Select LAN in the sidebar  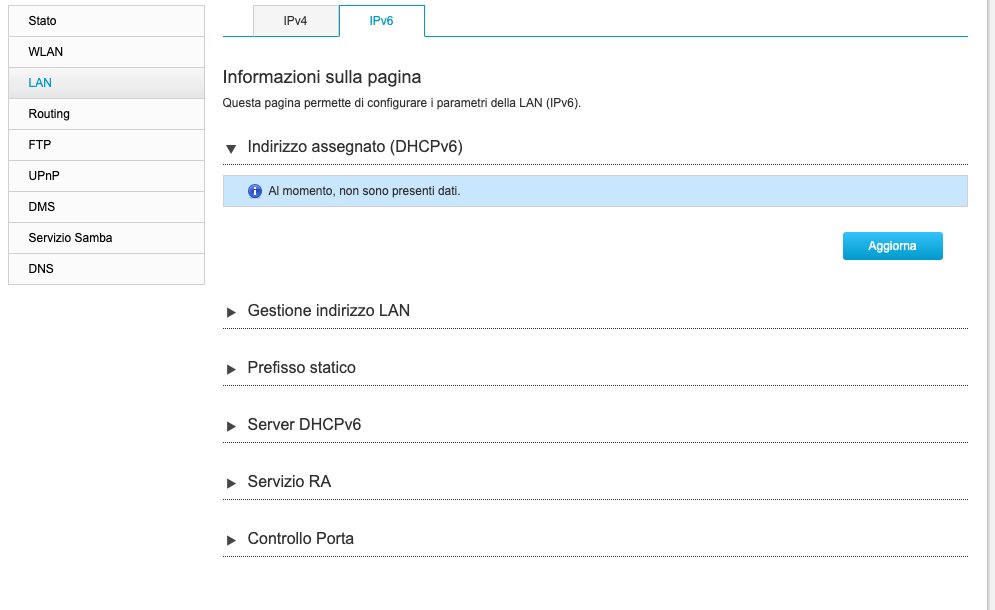point(106,83)
